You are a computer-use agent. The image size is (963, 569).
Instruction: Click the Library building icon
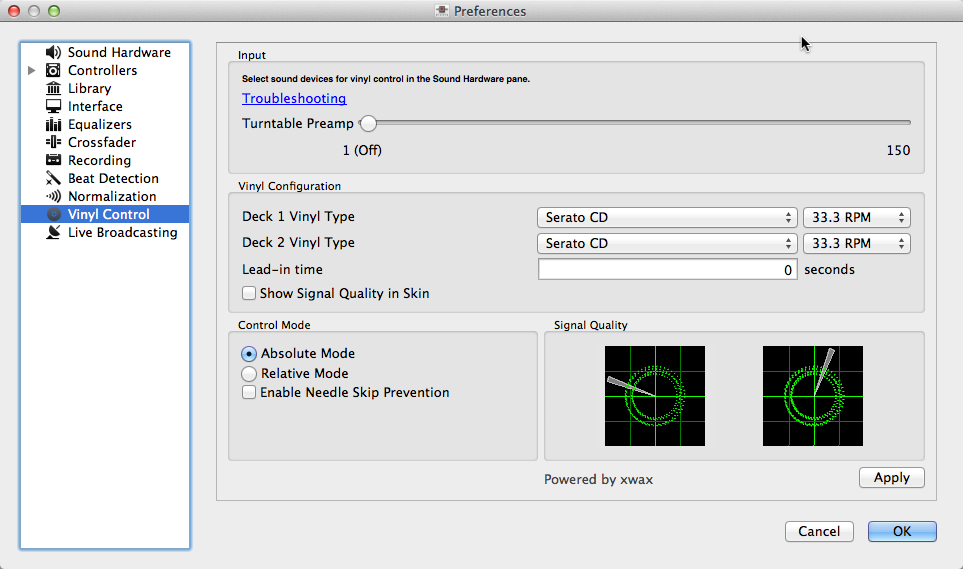tap(54, 88)
